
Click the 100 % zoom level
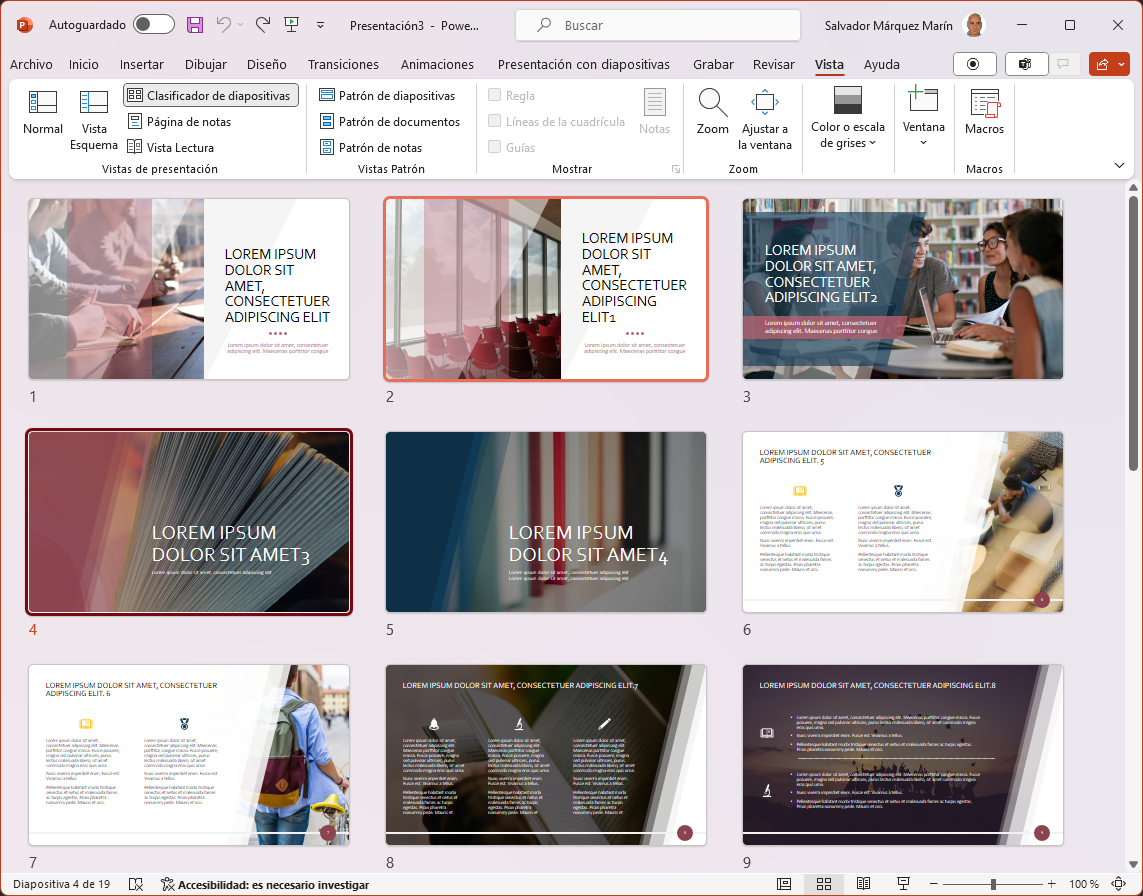coord(1084,884)
